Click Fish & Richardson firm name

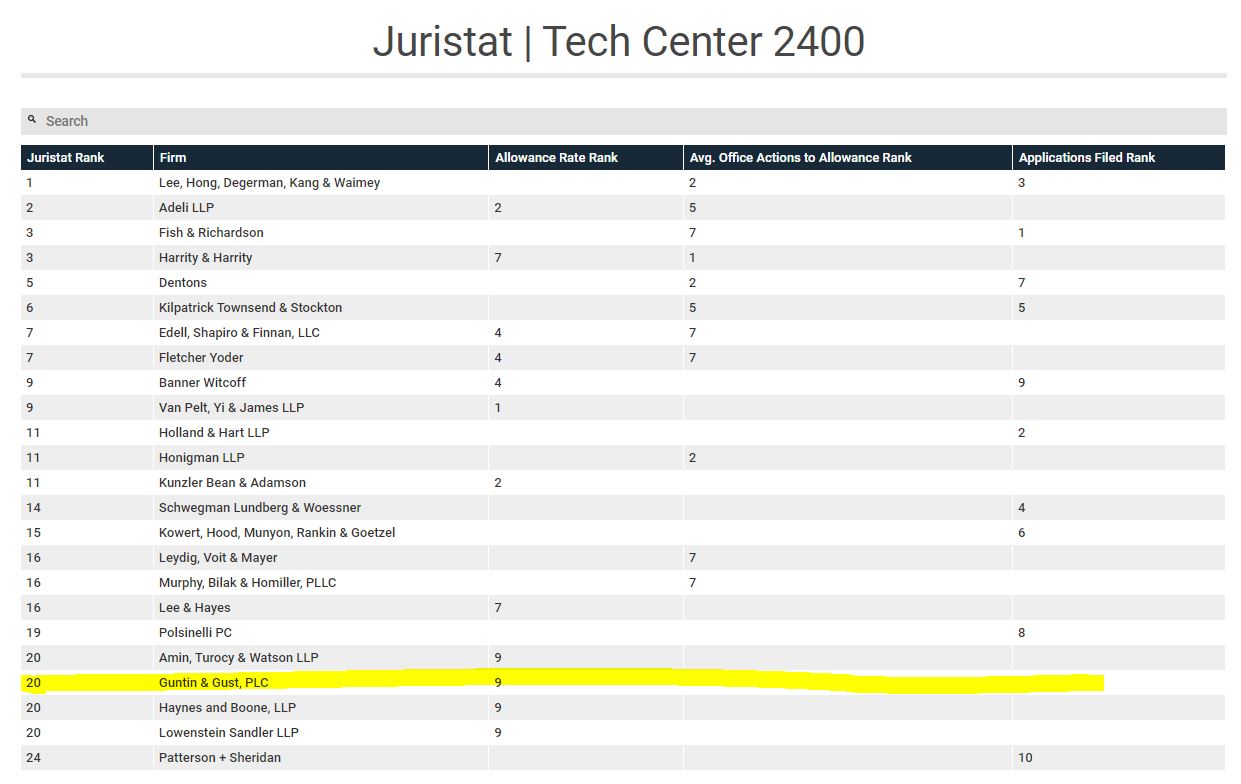[211, 233]
